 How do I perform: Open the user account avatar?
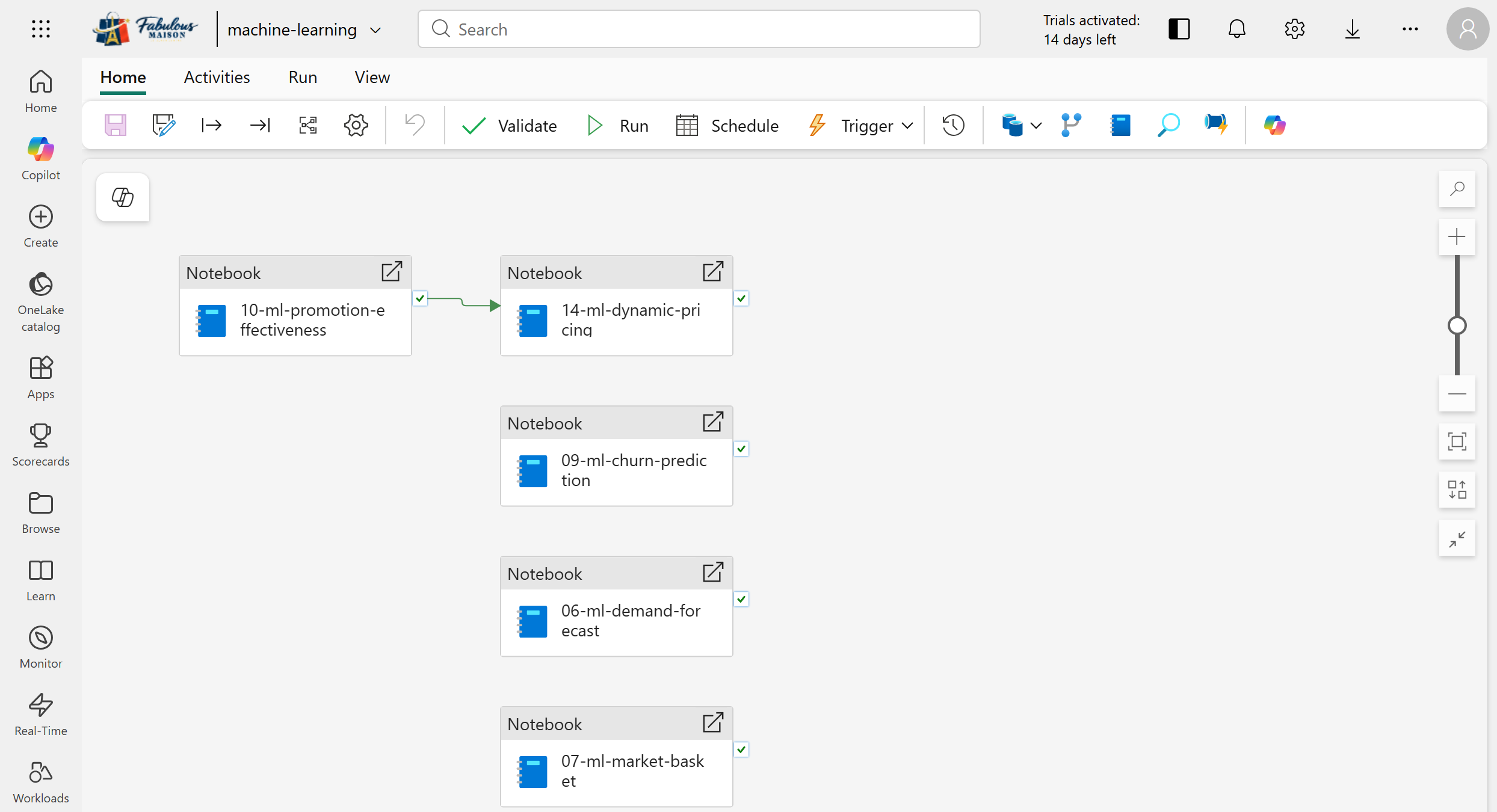pyautogui.click(x=1468, y=29)
